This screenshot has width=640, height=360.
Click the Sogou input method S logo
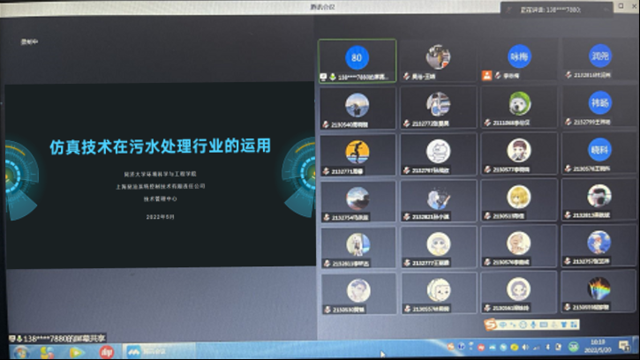(490, 324)
